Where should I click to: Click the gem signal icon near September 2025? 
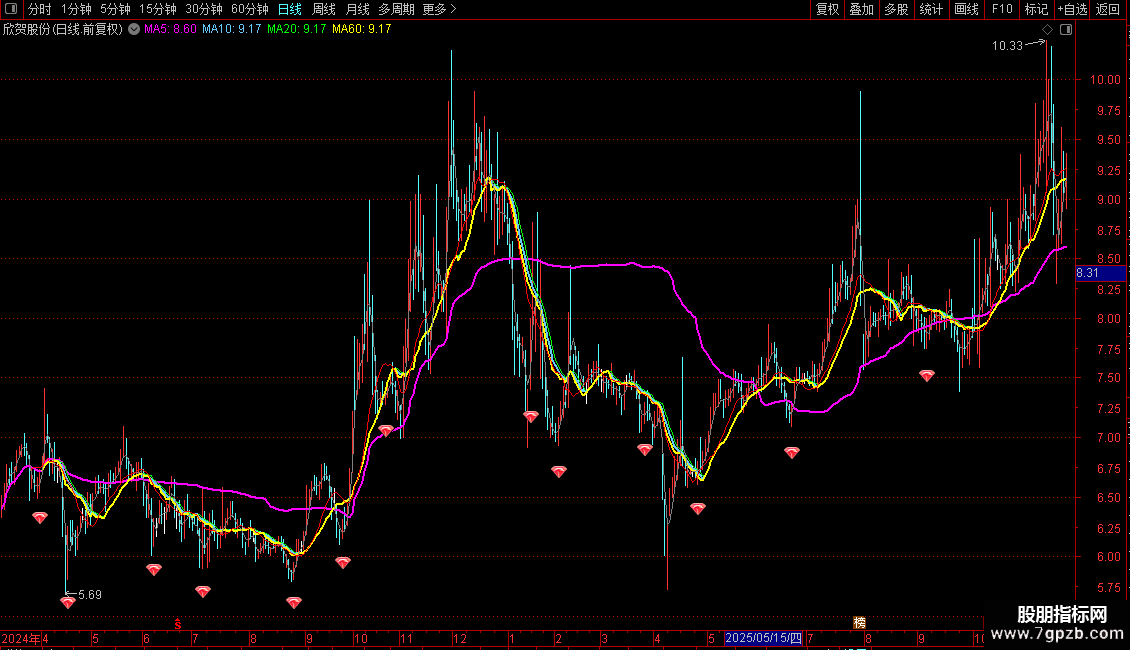[927, 376]
